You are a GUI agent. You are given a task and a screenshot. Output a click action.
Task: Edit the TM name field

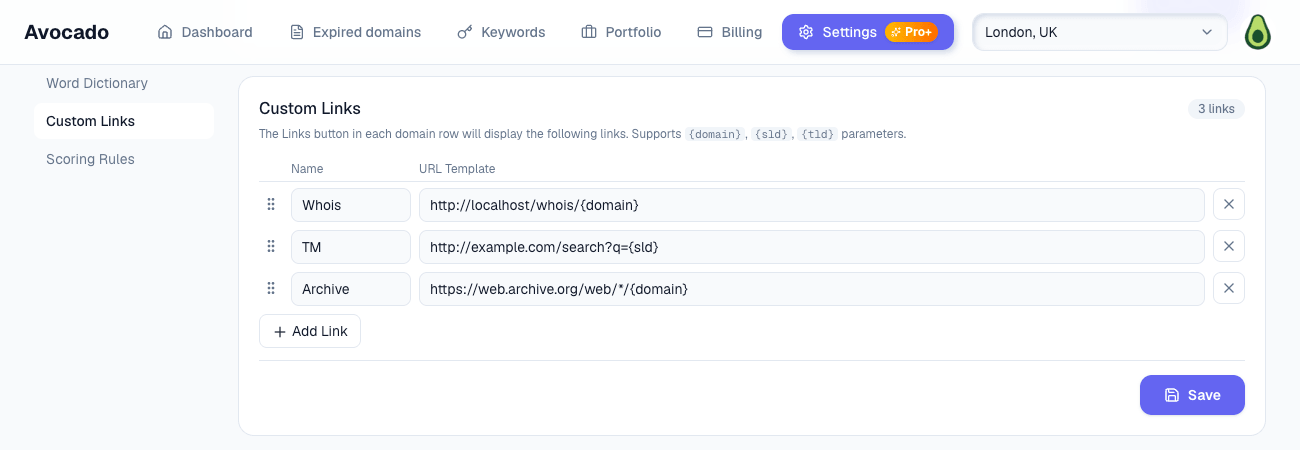click(351, 247)
